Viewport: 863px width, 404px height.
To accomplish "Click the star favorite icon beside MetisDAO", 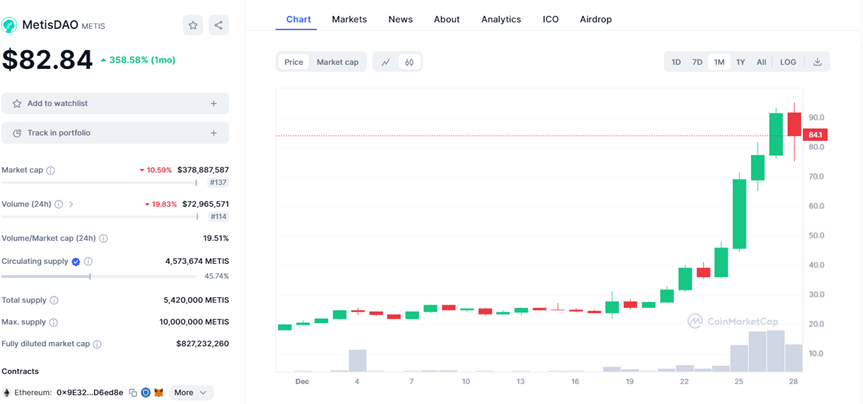I will [193, 25].
